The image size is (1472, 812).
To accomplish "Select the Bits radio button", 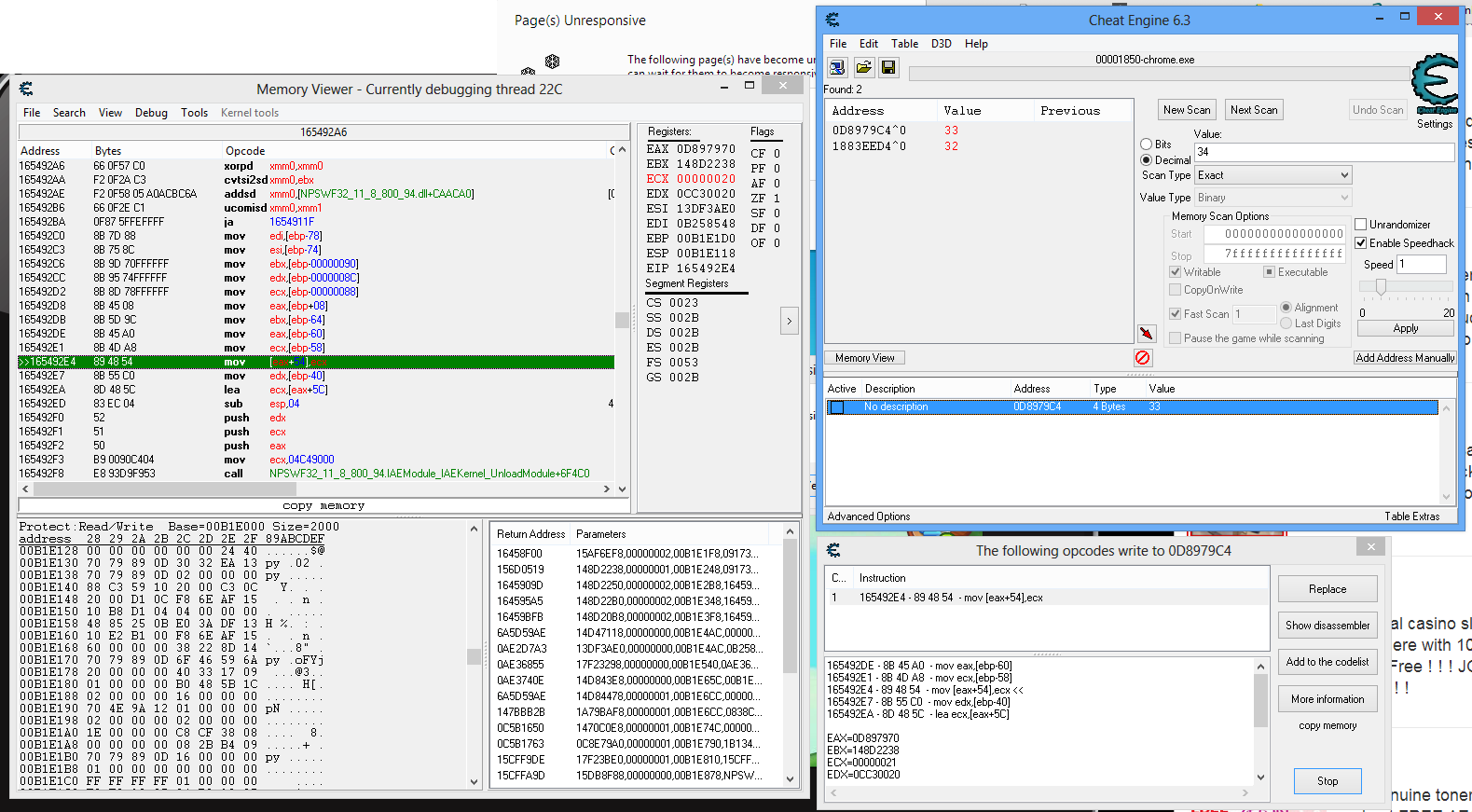I will [1147, 145].
